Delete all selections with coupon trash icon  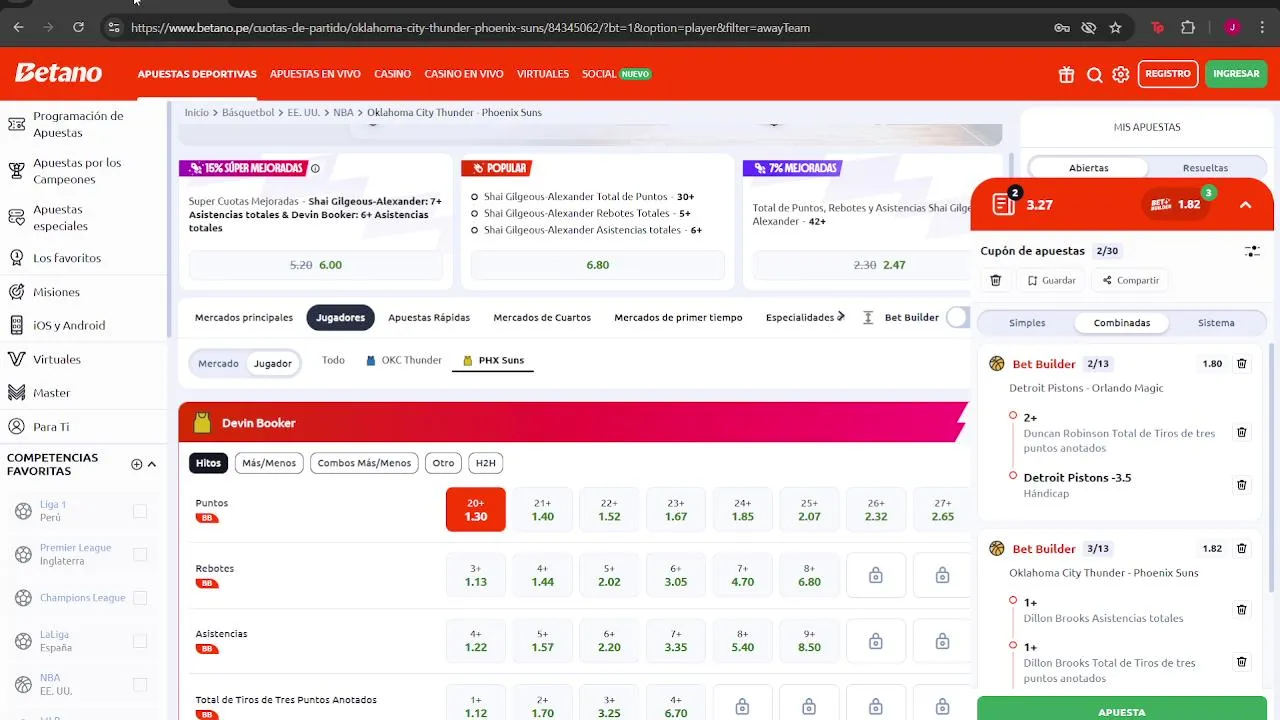click(x=995, y=281)
